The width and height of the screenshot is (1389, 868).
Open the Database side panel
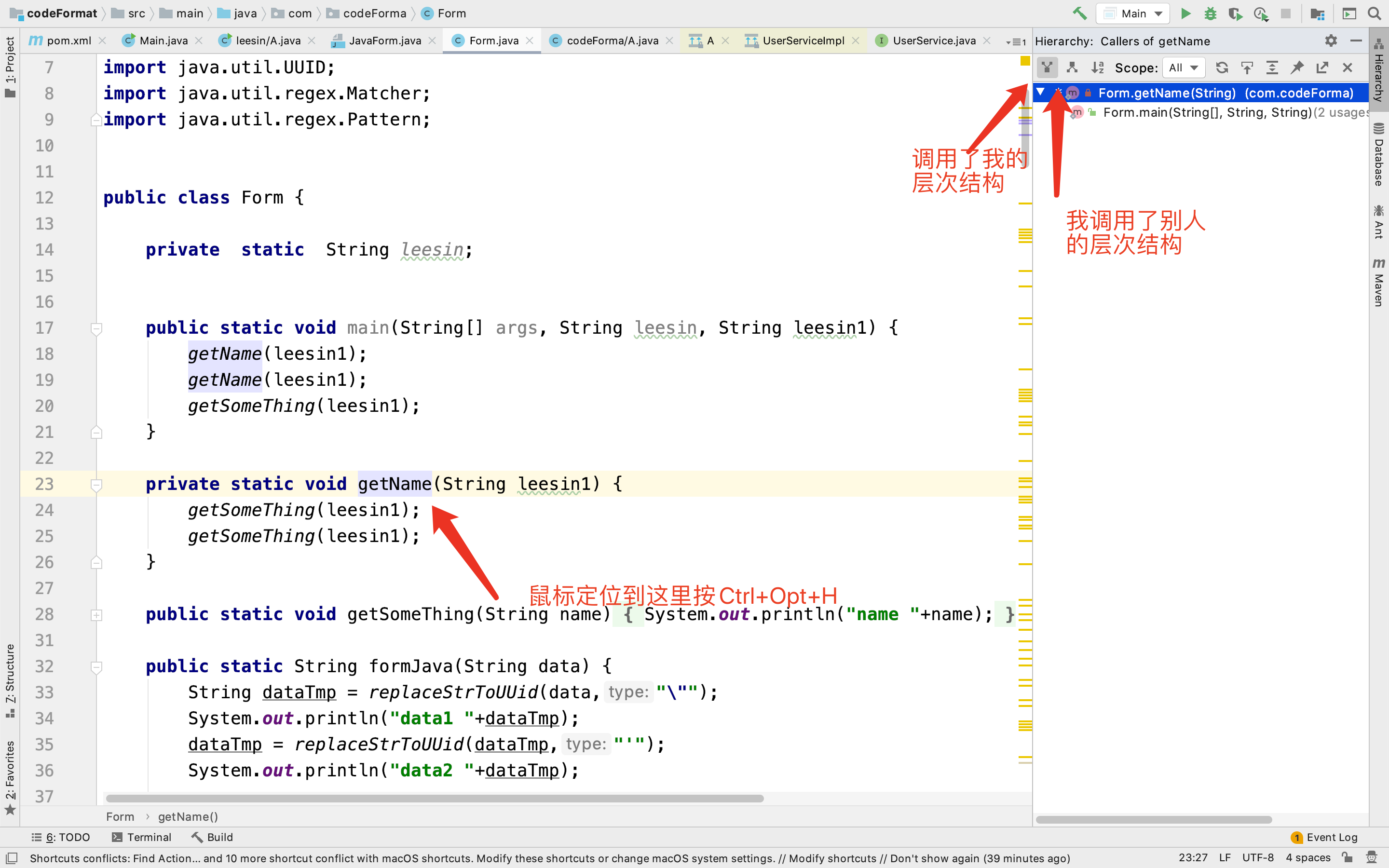[1379, 154]
